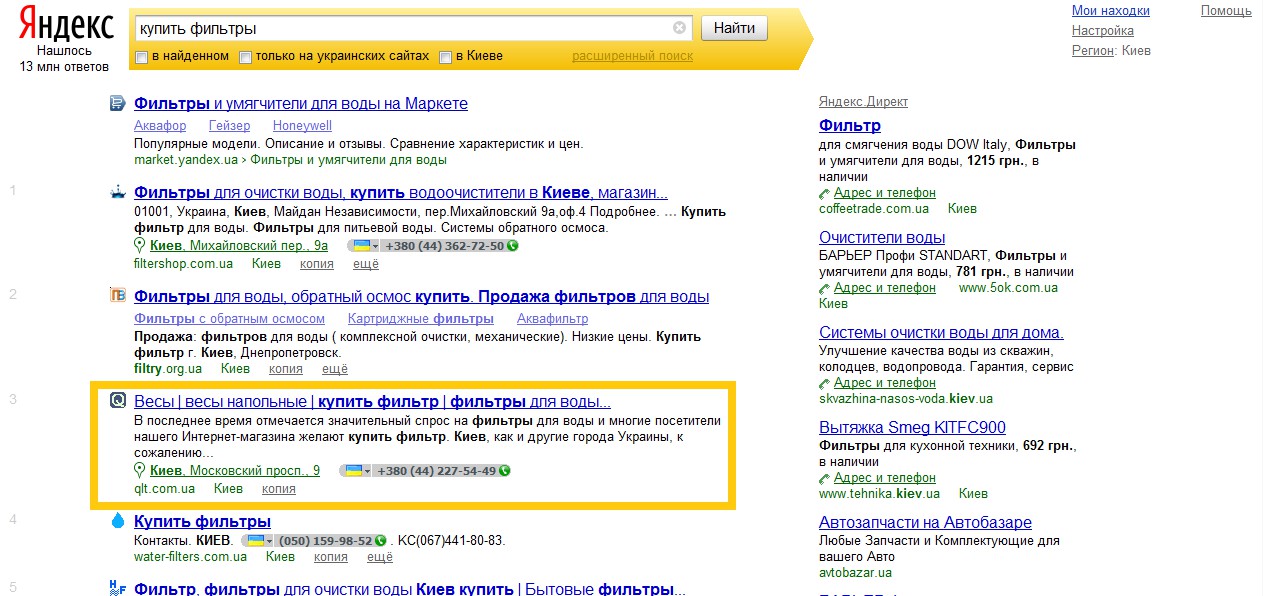
Task: Click phone icon in Вытяжка Smeg ad
Action: 824,478
